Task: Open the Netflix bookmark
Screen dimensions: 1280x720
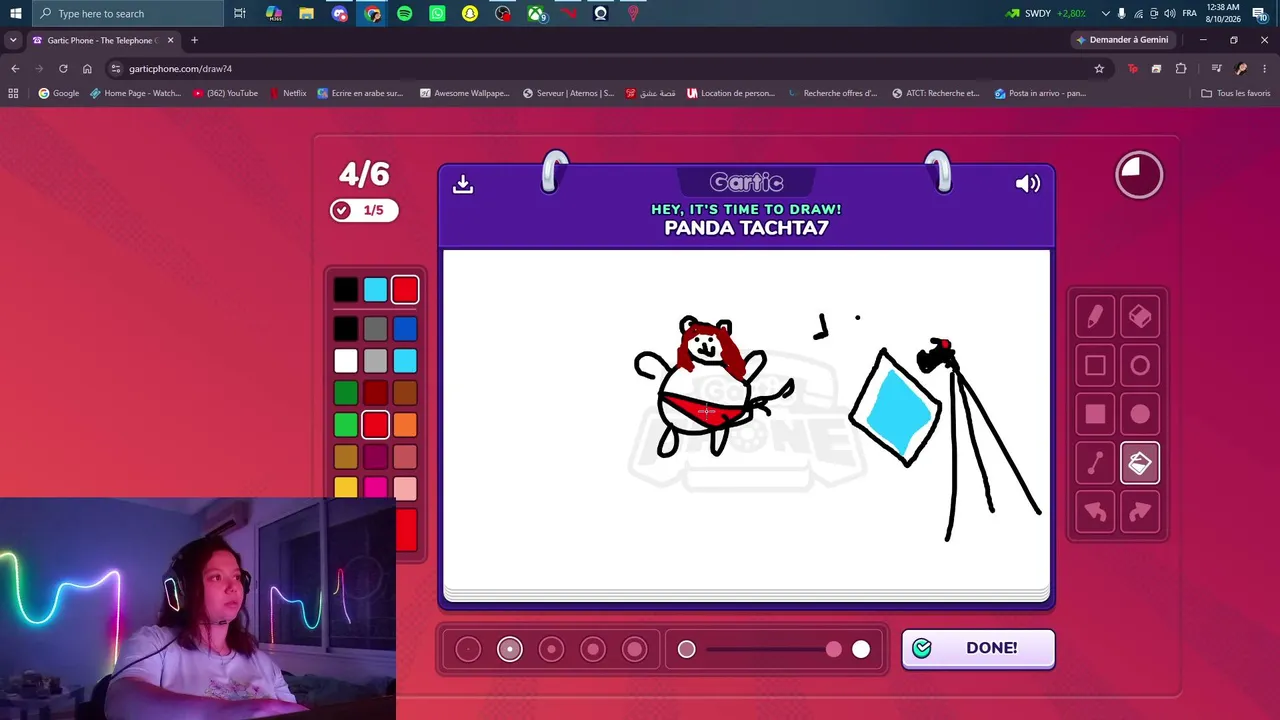Action: pyautogui.click(x=288, y=93)
